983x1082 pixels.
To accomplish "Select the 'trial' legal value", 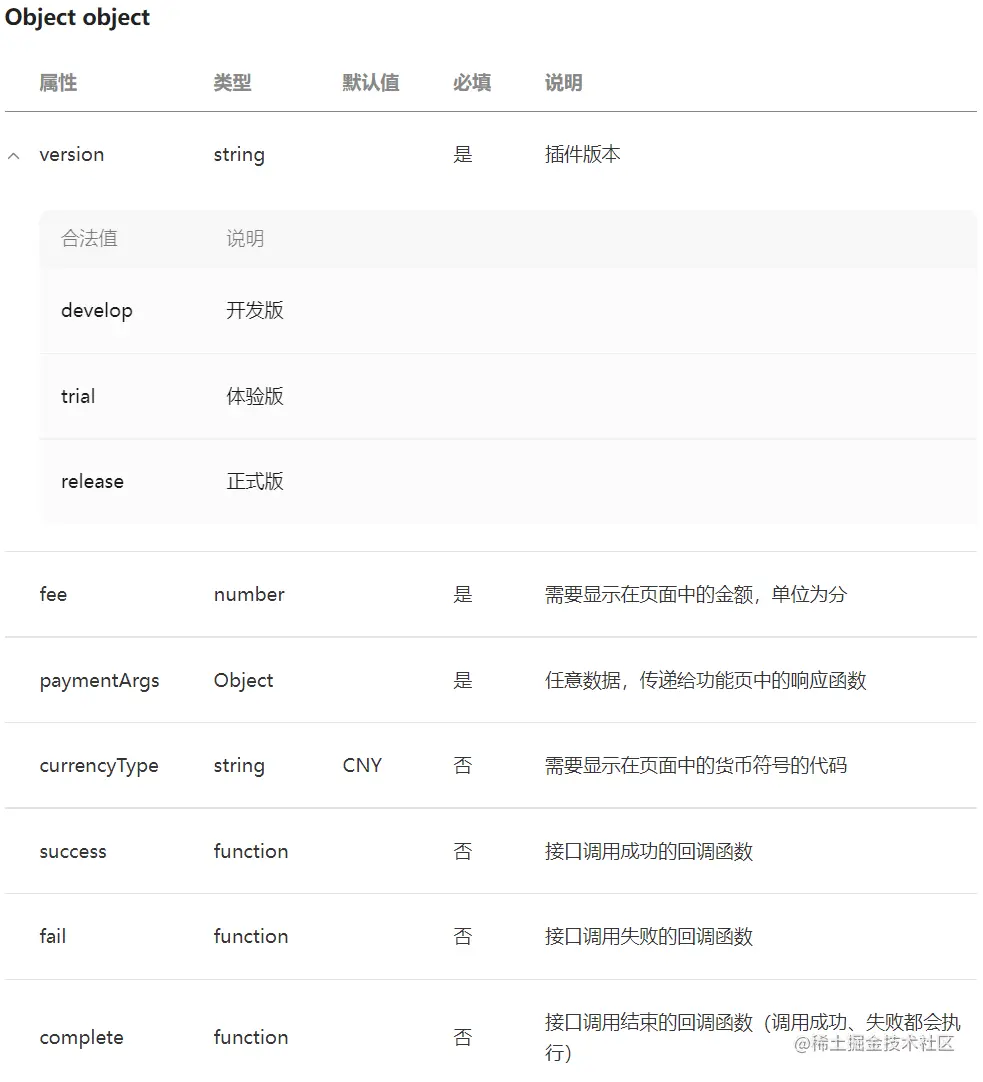I will click(78, 396).
